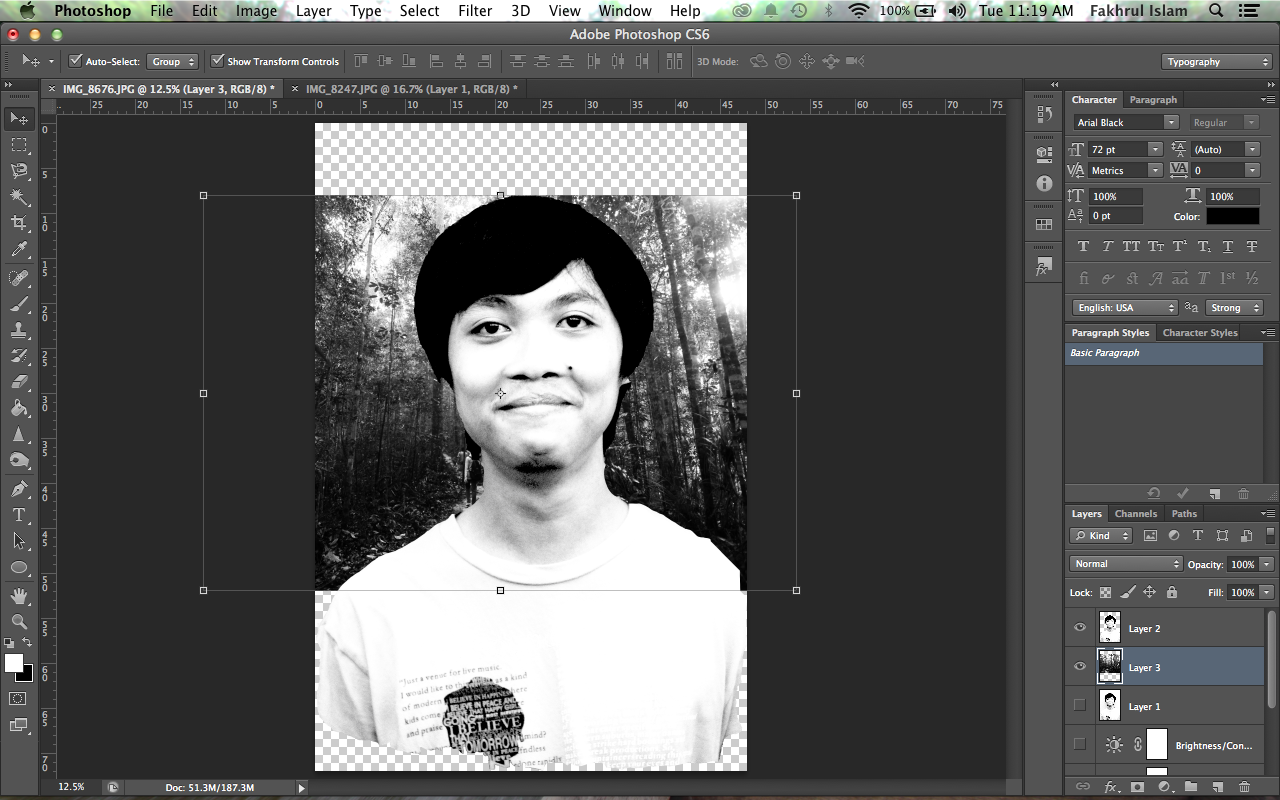Viewport: 1280px width, 800px height.
Task: Select the Eyedropper tool
Action: [19, 251]
